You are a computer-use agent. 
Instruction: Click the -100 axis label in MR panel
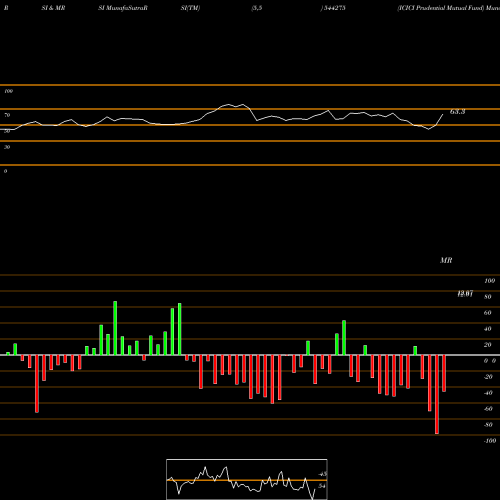(490, 441)
